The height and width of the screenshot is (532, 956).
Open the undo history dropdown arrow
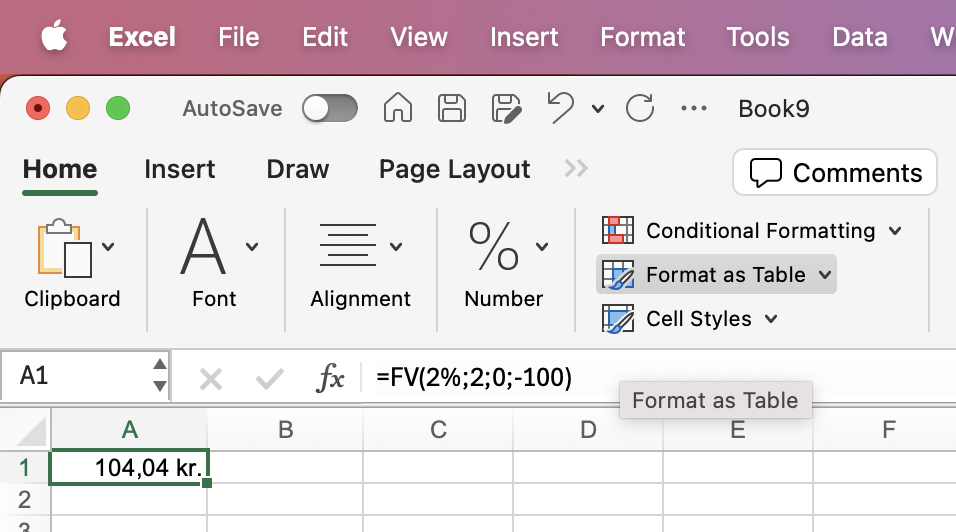598,109
